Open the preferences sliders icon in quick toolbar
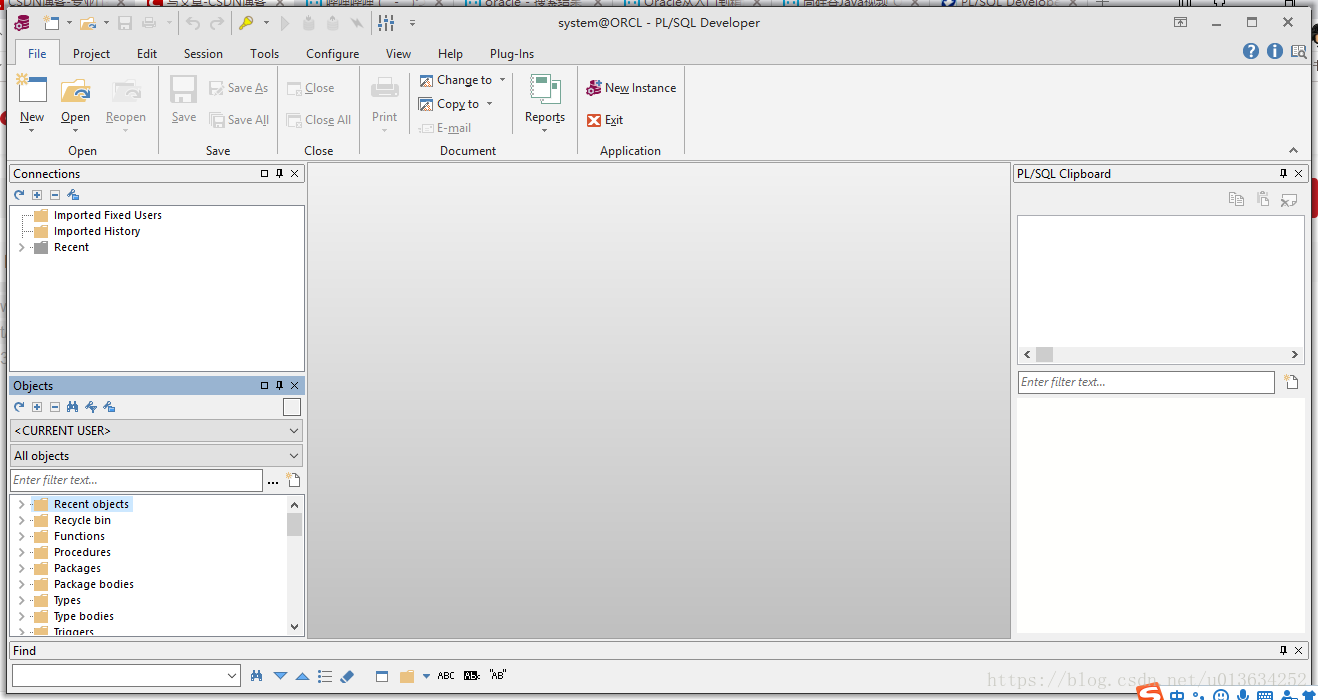1318x700 pixels. [386, 22]
